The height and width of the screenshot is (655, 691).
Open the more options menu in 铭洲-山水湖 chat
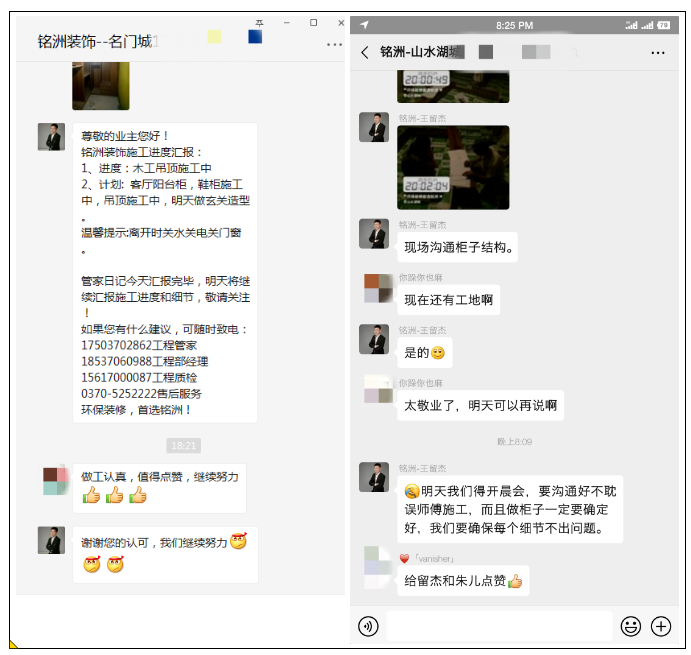(x=657, y=53)
